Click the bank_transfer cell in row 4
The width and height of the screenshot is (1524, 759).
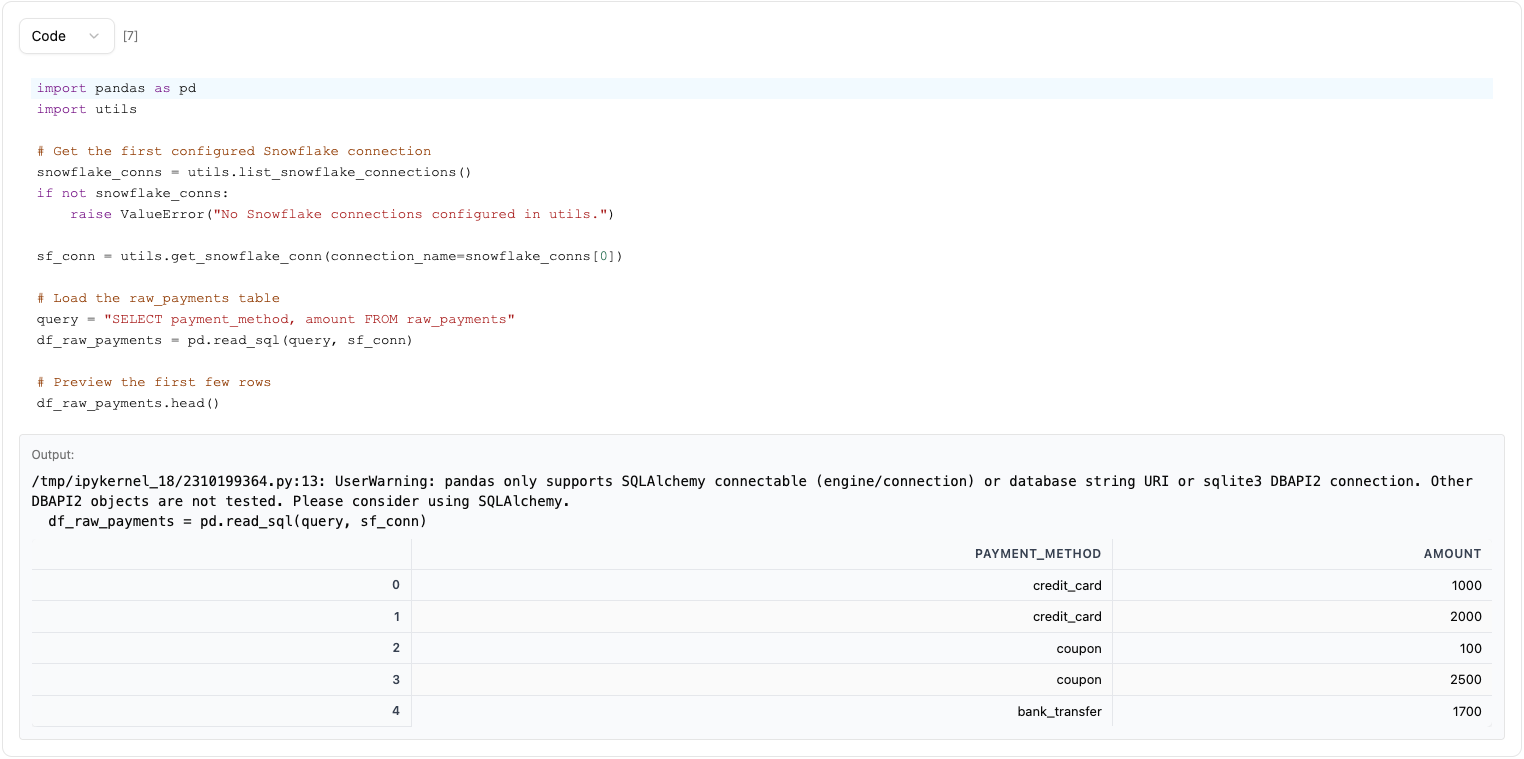pyautogui.click(x=1060, y=711)
